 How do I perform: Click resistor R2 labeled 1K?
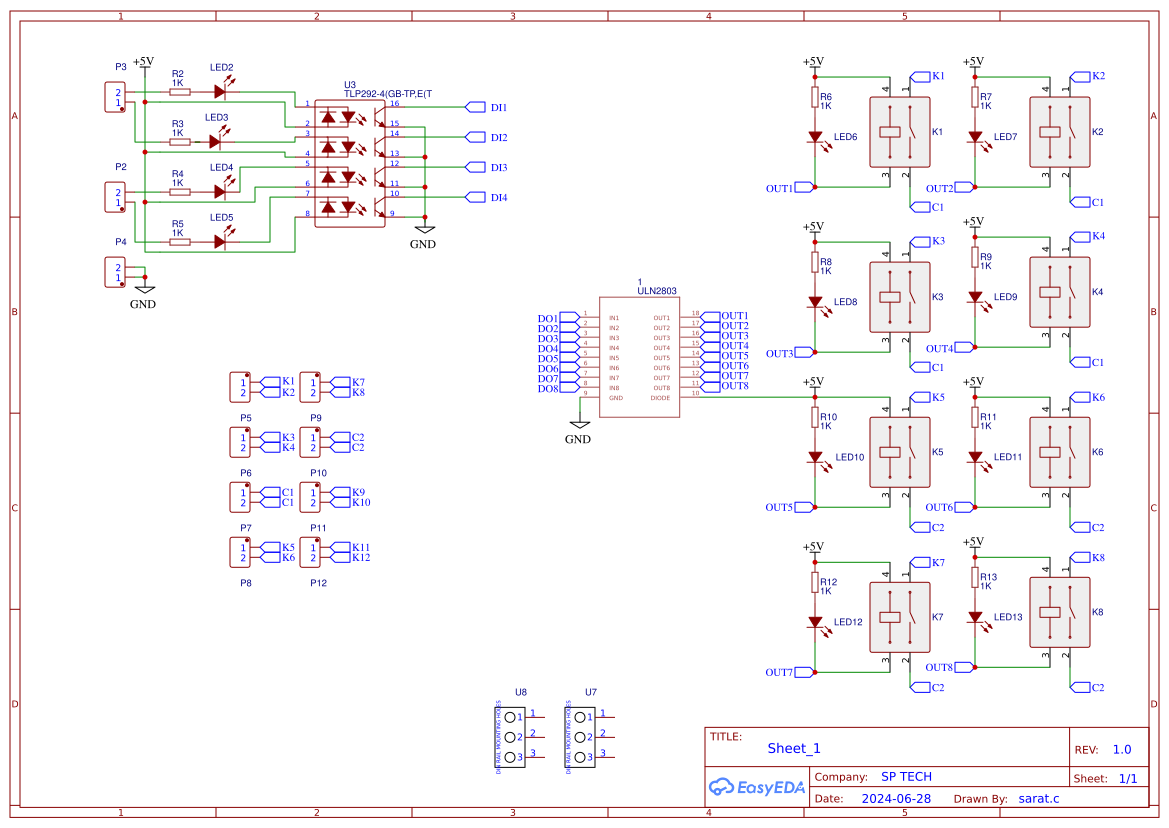pos(178,90)
